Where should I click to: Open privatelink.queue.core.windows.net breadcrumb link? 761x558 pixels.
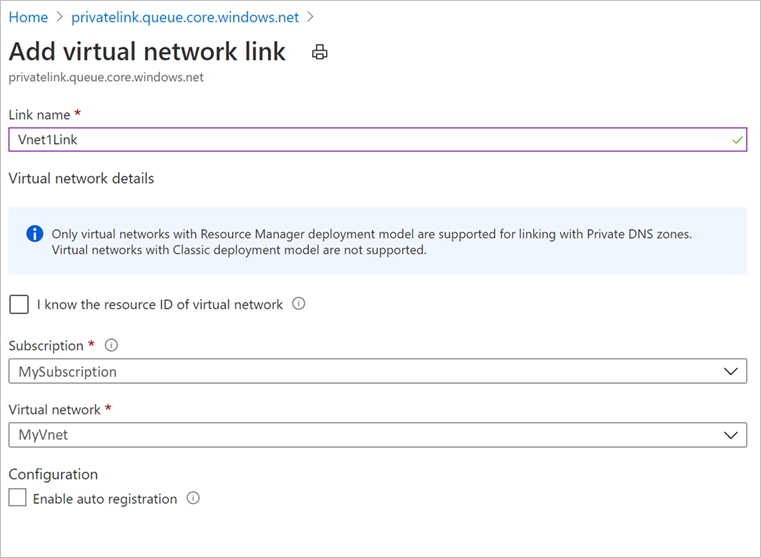coord(186,18)
